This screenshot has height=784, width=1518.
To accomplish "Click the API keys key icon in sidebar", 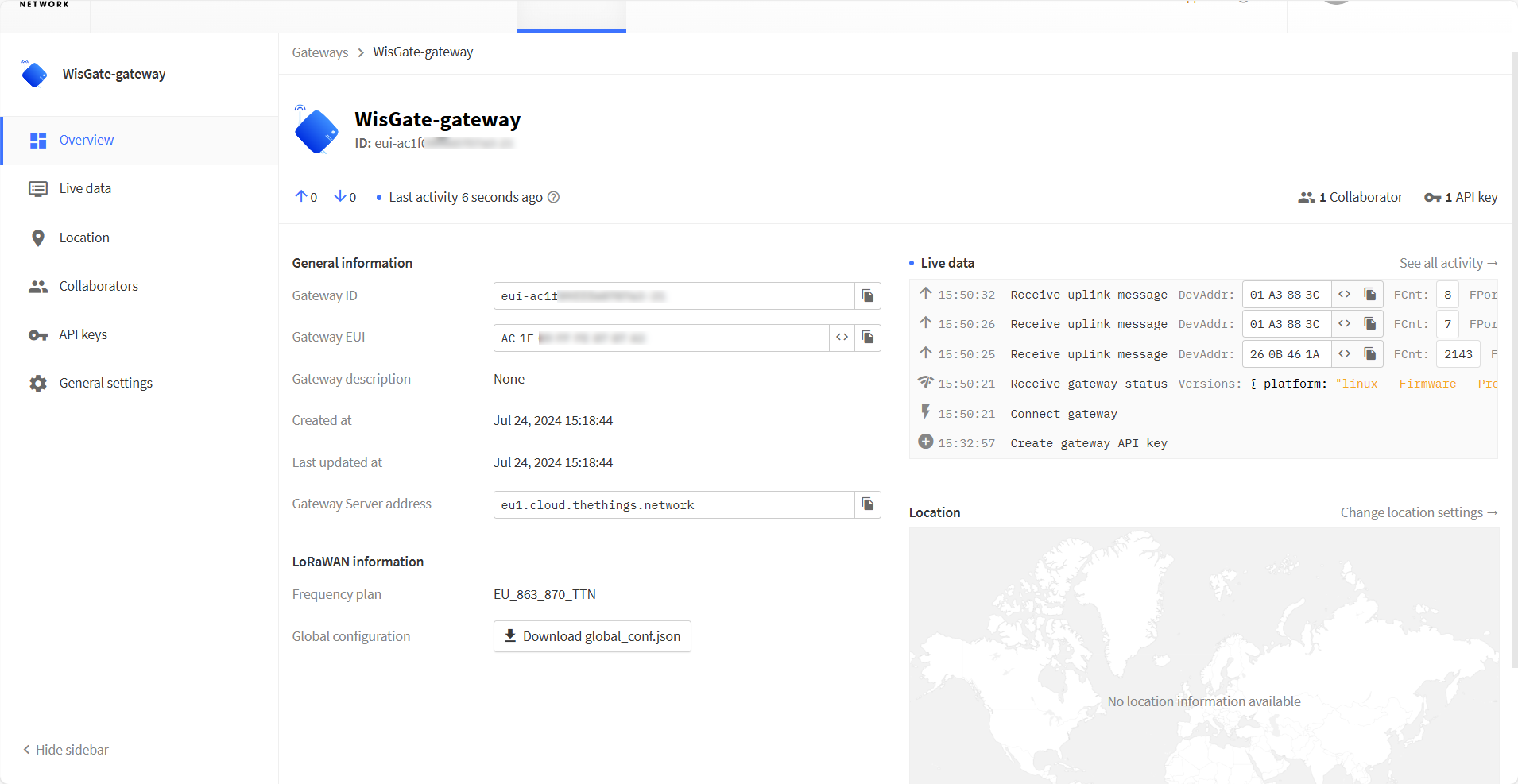I will tap(38, 335).
